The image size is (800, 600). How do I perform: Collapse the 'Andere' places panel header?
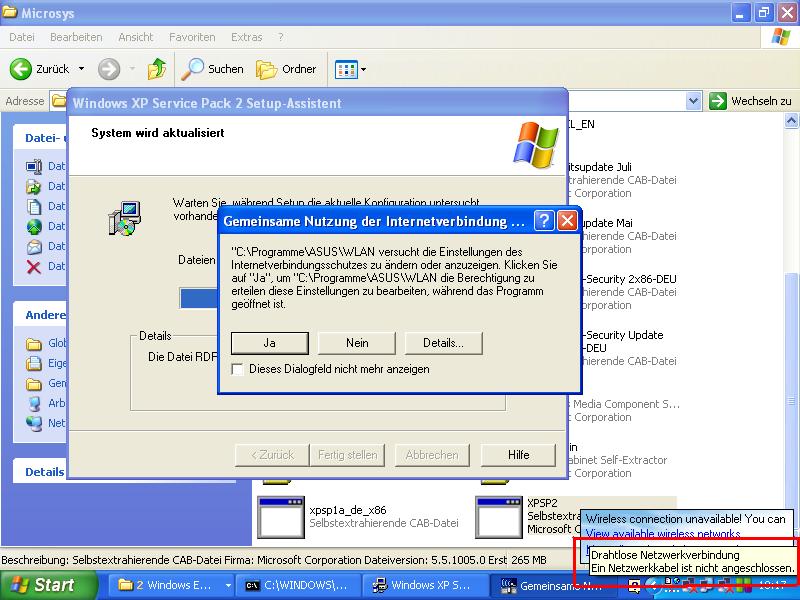(42, 315)
